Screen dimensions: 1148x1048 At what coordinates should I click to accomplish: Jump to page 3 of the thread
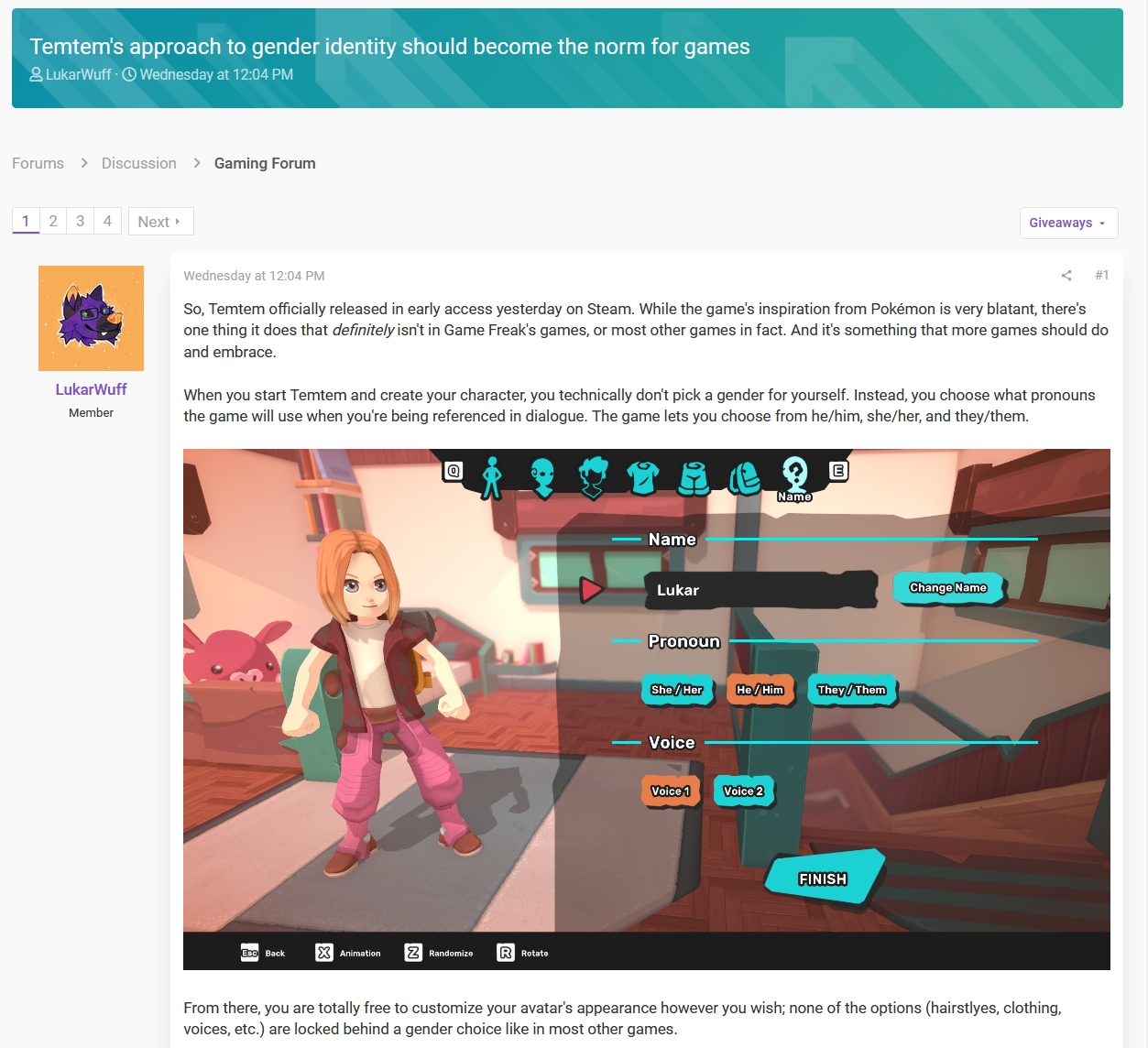click(x=81, y=221)
